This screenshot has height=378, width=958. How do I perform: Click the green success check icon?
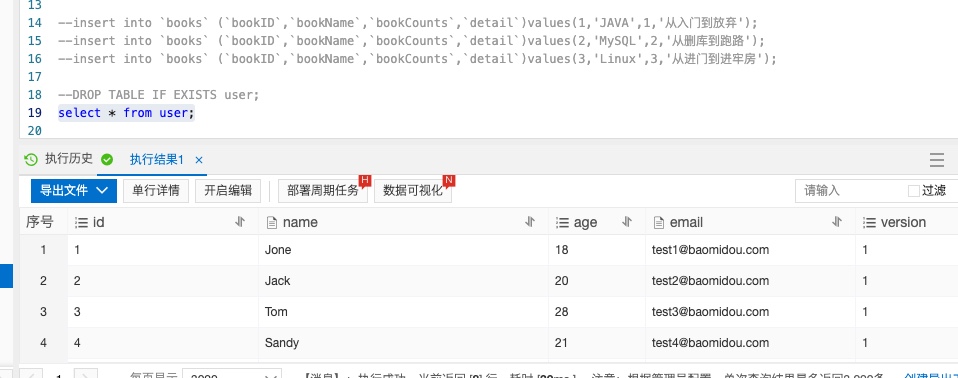click(x=107, y=160)
